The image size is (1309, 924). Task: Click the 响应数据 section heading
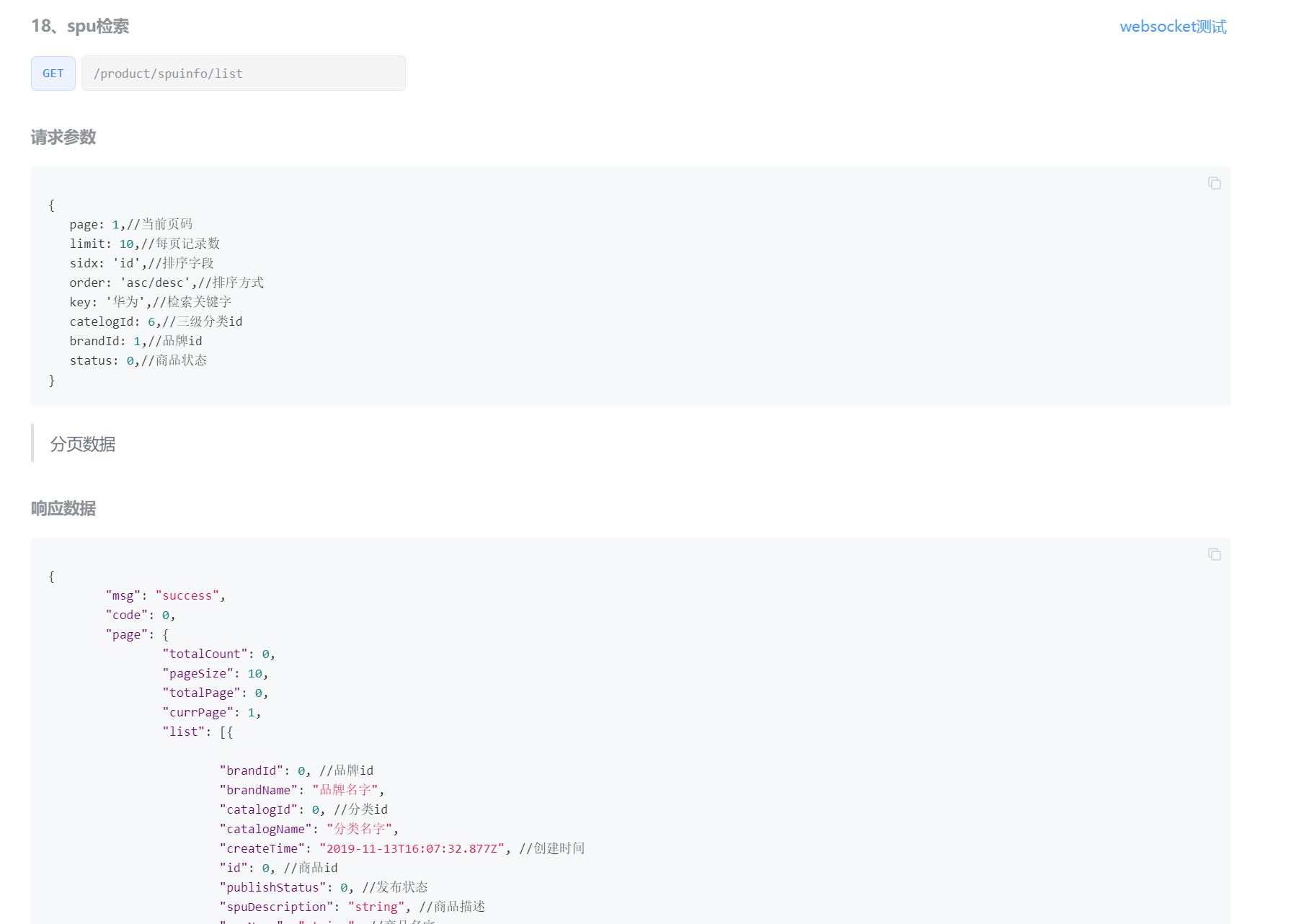pos(63,509)
